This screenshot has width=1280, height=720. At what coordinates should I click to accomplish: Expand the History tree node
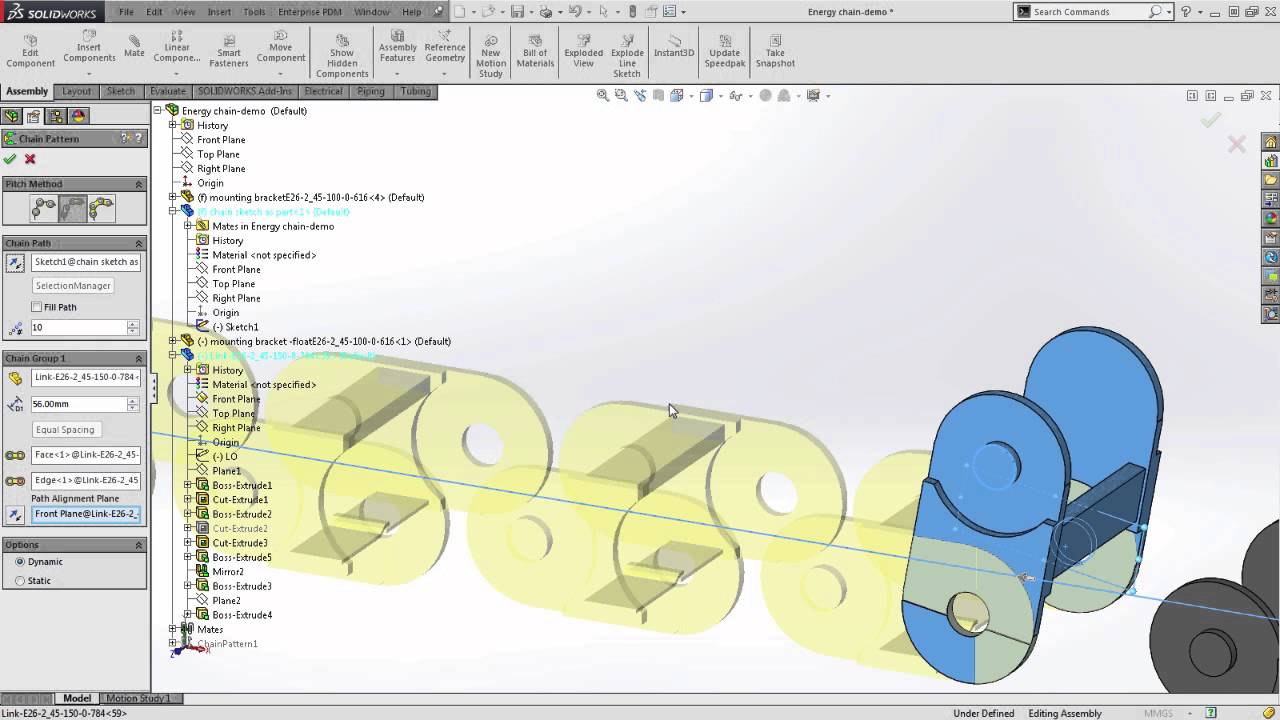(x=173, y=125)
